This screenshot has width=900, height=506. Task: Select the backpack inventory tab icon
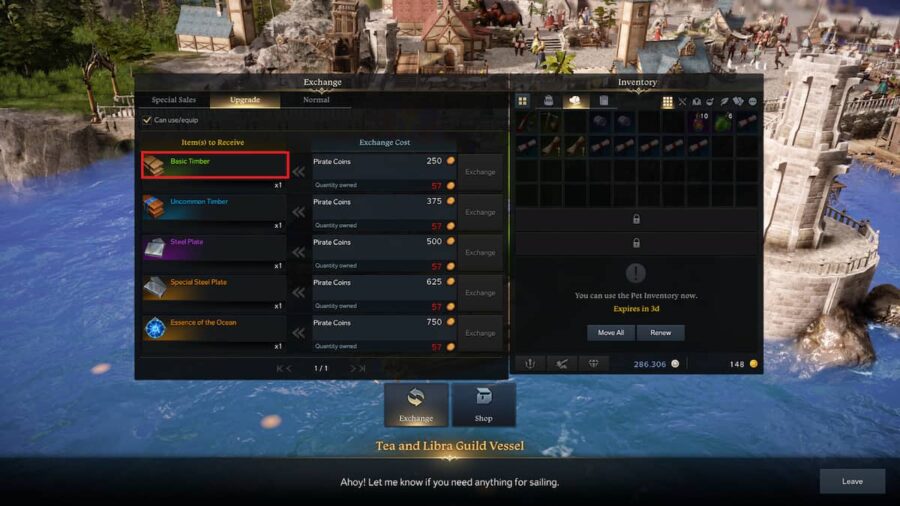coord(549,101)
